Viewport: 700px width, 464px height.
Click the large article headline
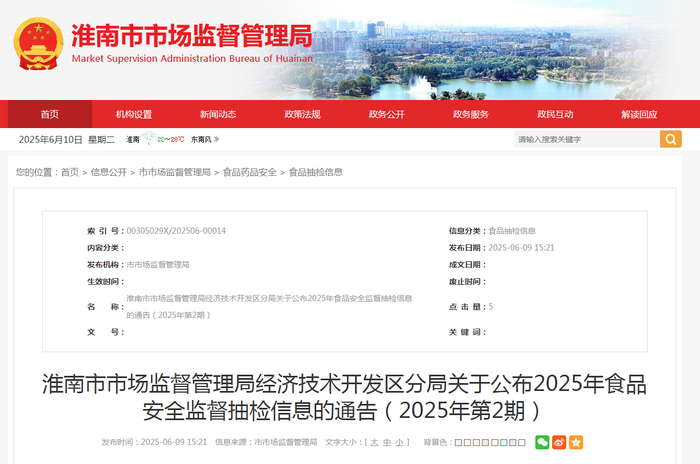click(x=344, y=397)
